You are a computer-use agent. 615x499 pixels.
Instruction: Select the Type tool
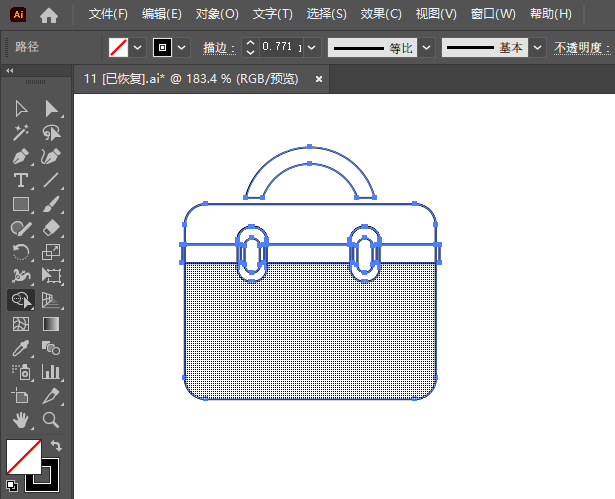point(20,180)
